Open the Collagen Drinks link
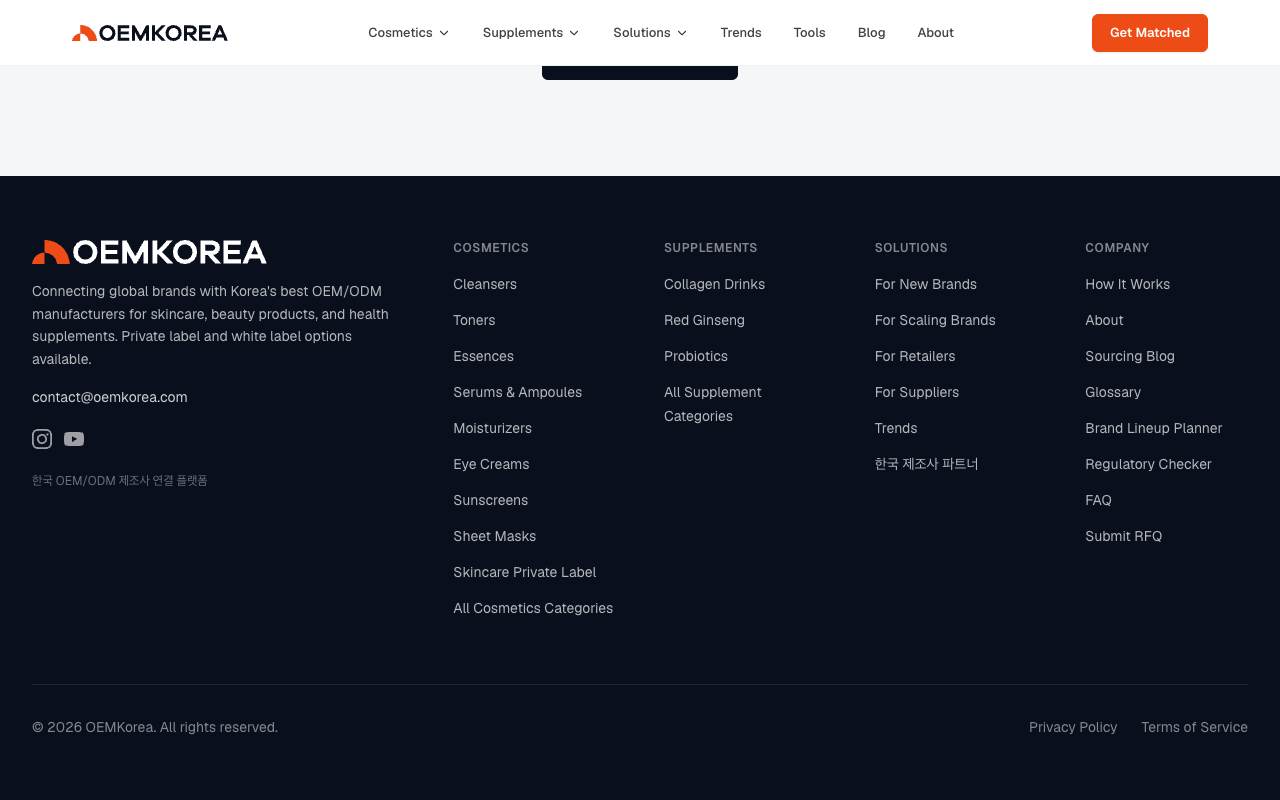Screen dimensions: 1280x800 pyautogui.click(x=714, y=284)
